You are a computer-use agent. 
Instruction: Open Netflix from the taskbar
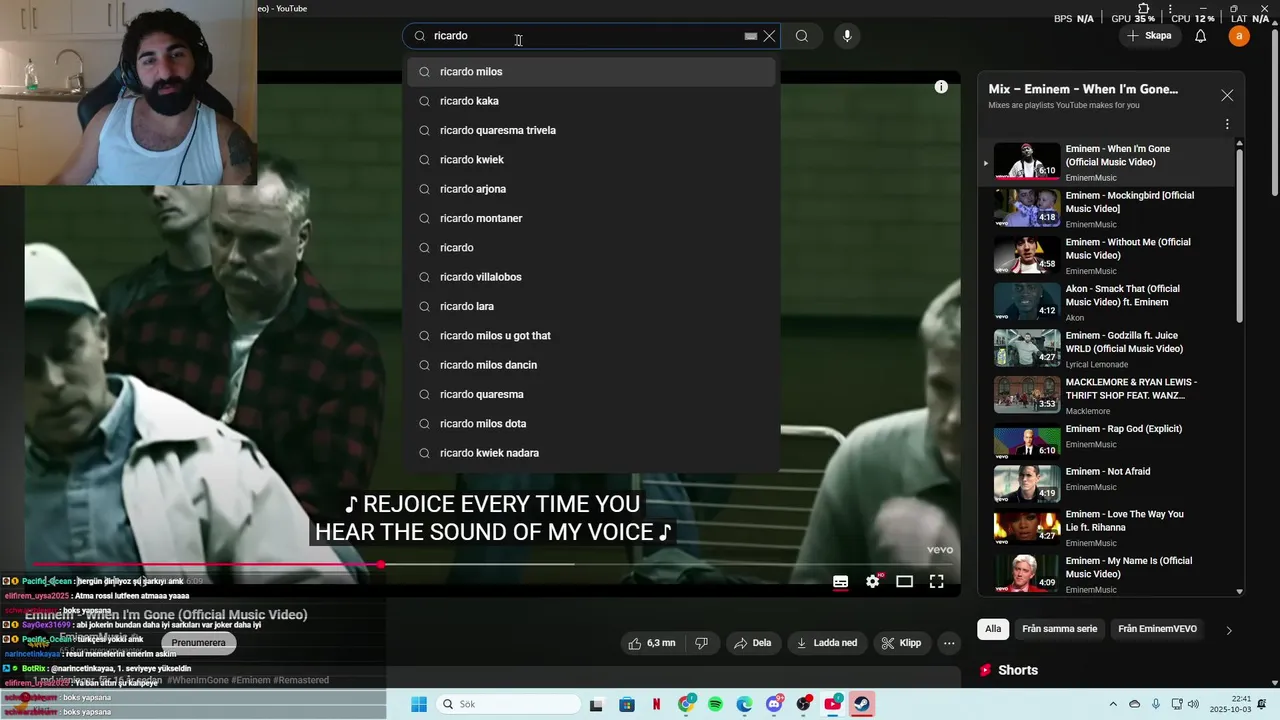pos(656,704)
